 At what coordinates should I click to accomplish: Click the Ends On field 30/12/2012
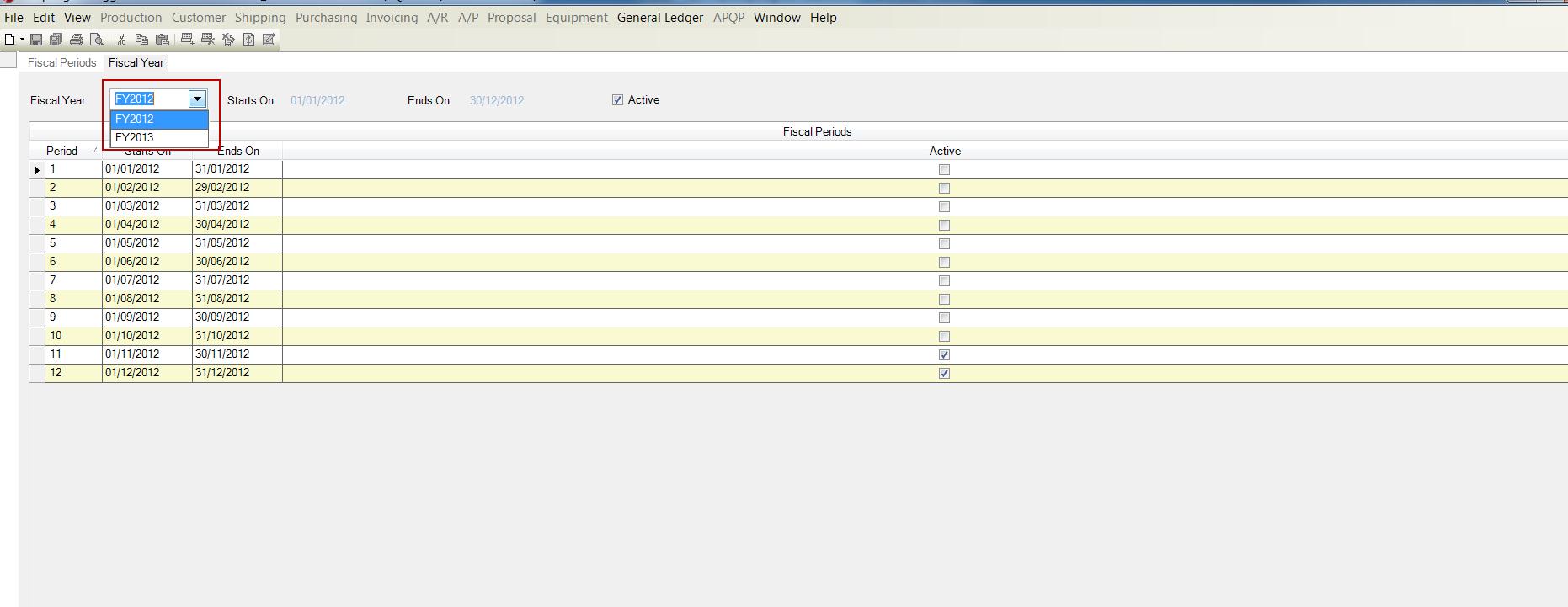click(x=497, y=100)
